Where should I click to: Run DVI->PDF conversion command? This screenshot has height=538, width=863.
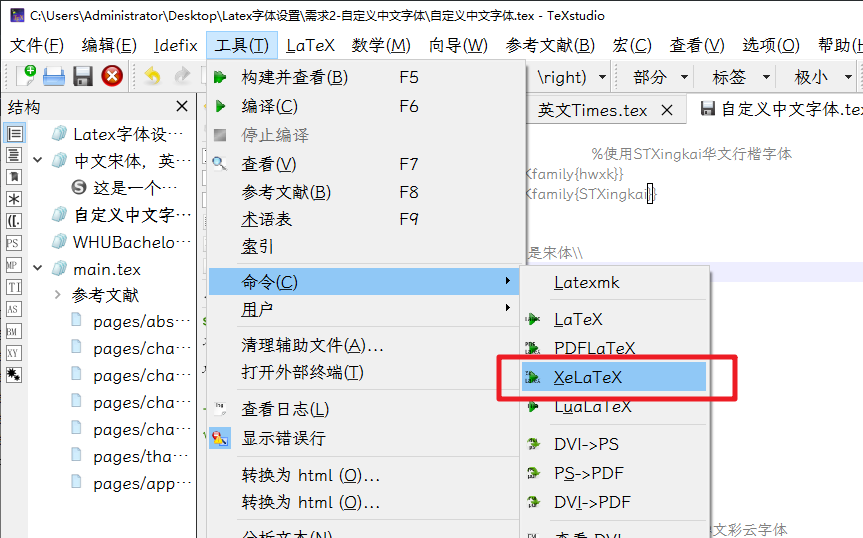coord(614,502)
